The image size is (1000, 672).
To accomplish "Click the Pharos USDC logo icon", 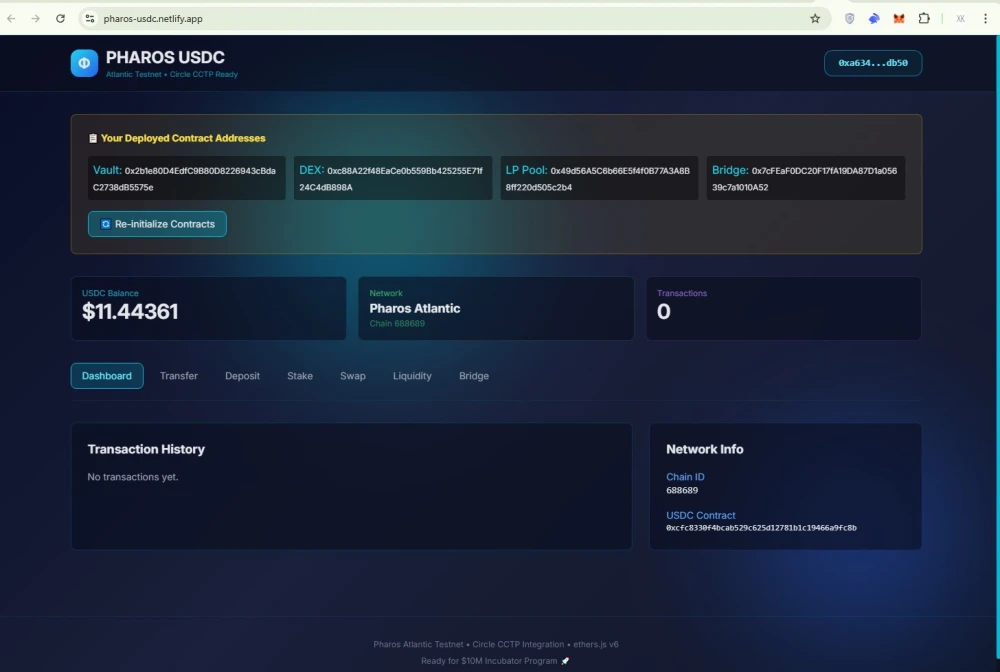I will (84, 63).
